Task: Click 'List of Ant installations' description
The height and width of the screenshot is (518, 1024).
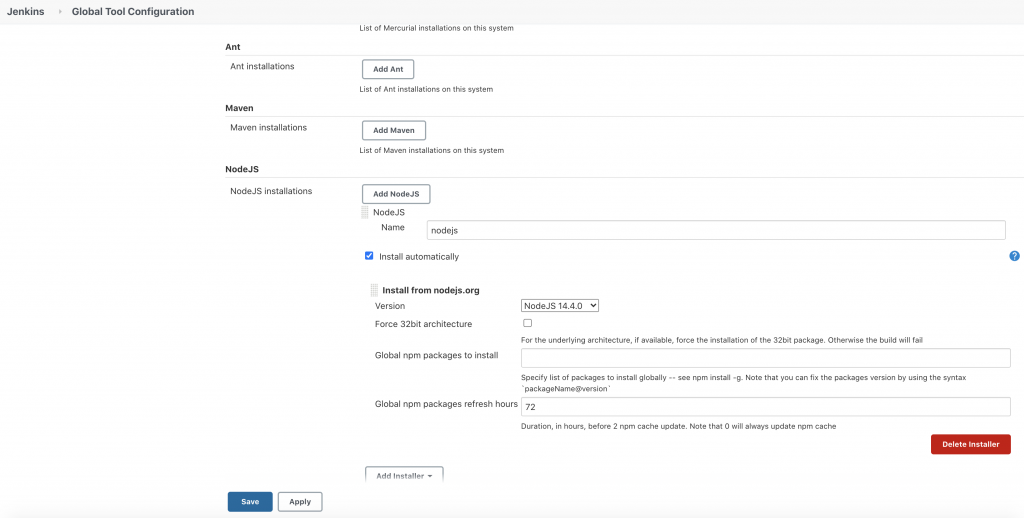Action: 426,89
